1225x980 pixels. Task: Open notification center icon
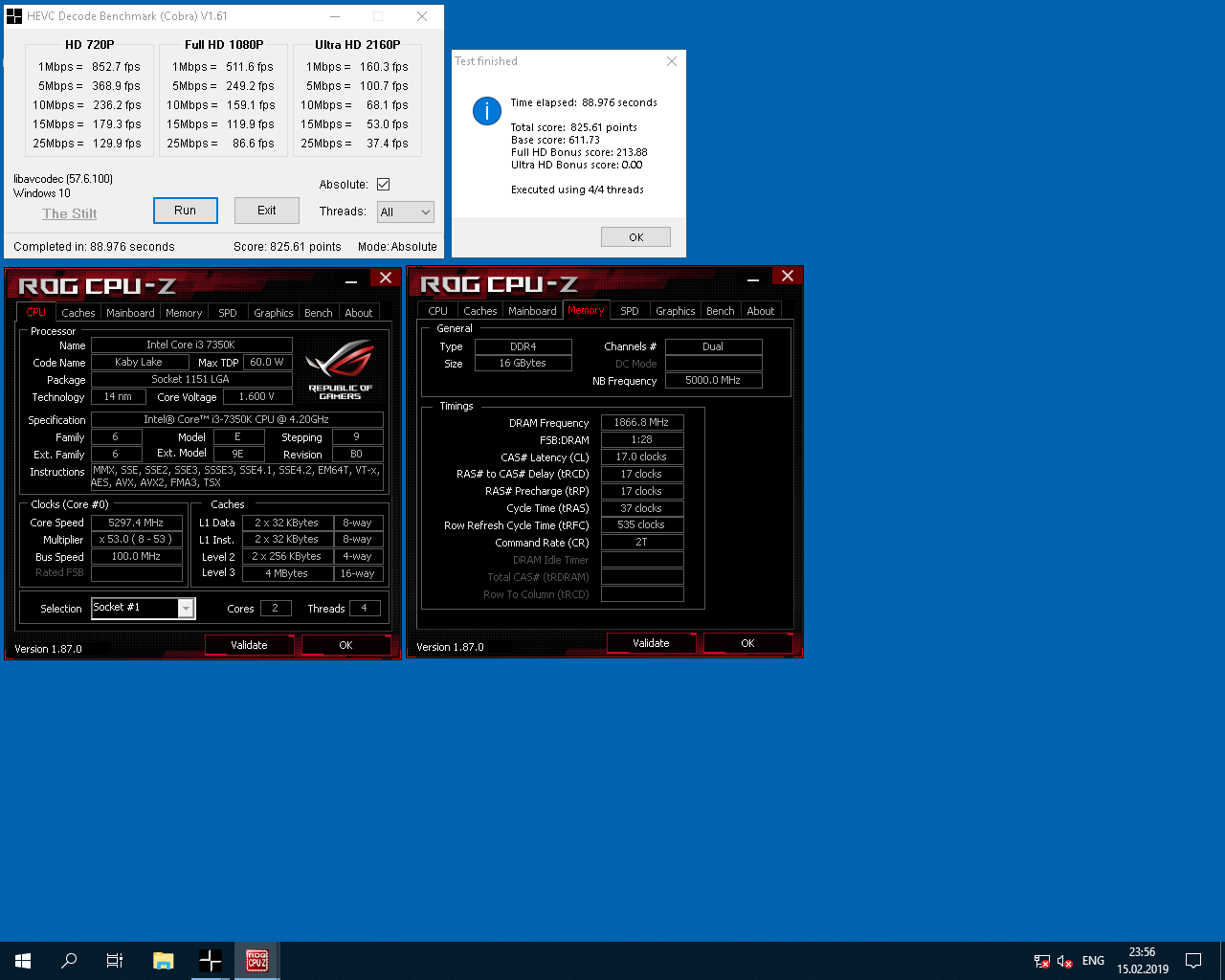1193,961
